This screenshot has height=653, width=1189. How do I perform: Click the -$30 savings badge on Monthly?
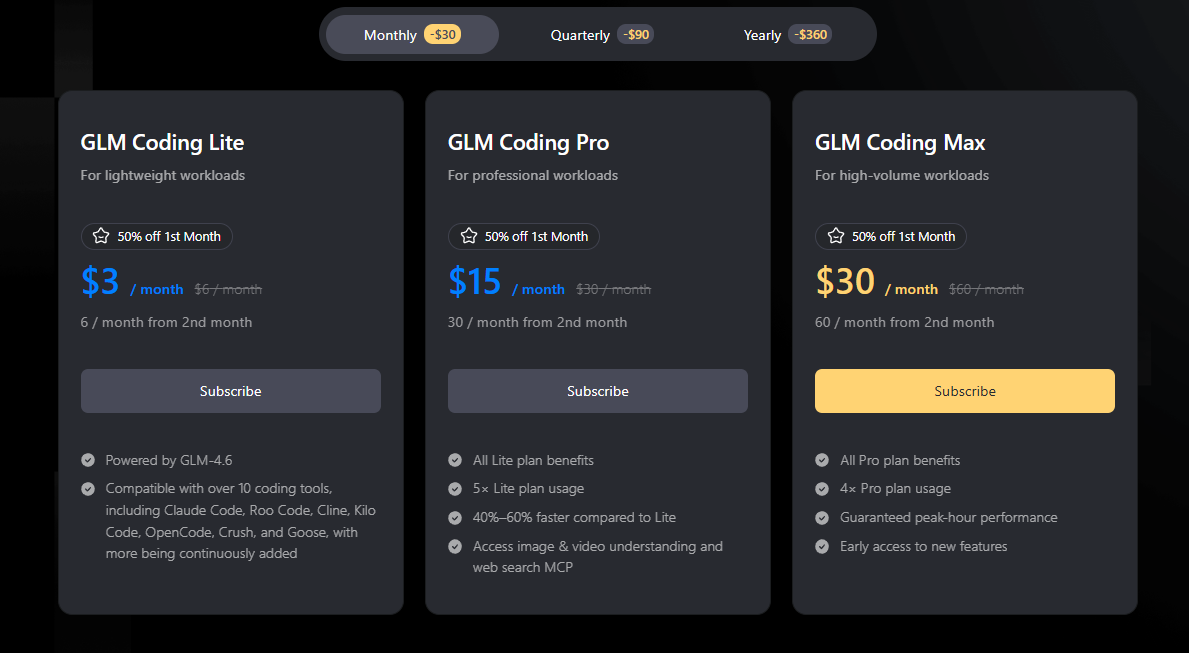pos(442,35)
